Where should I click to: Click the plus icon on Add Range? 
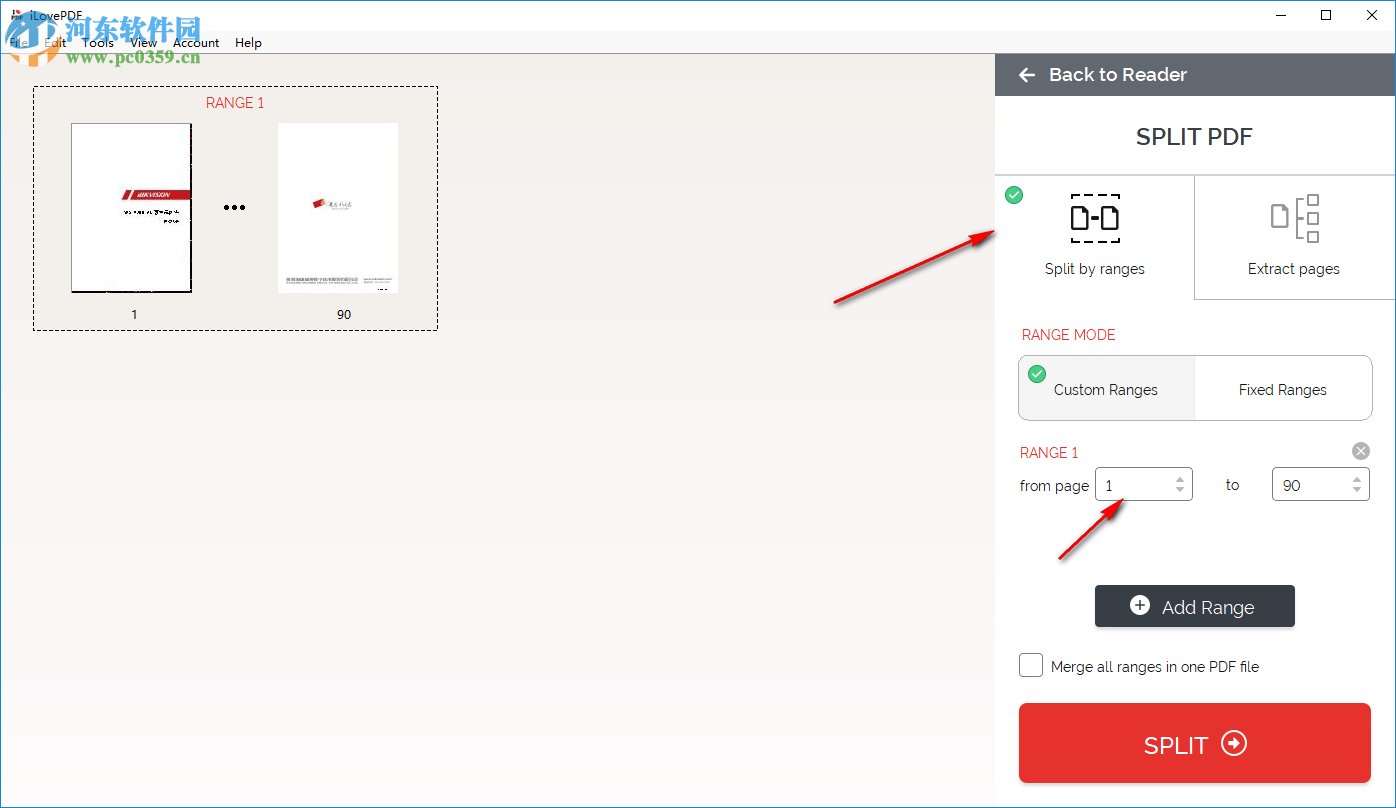pos(1140,605)
